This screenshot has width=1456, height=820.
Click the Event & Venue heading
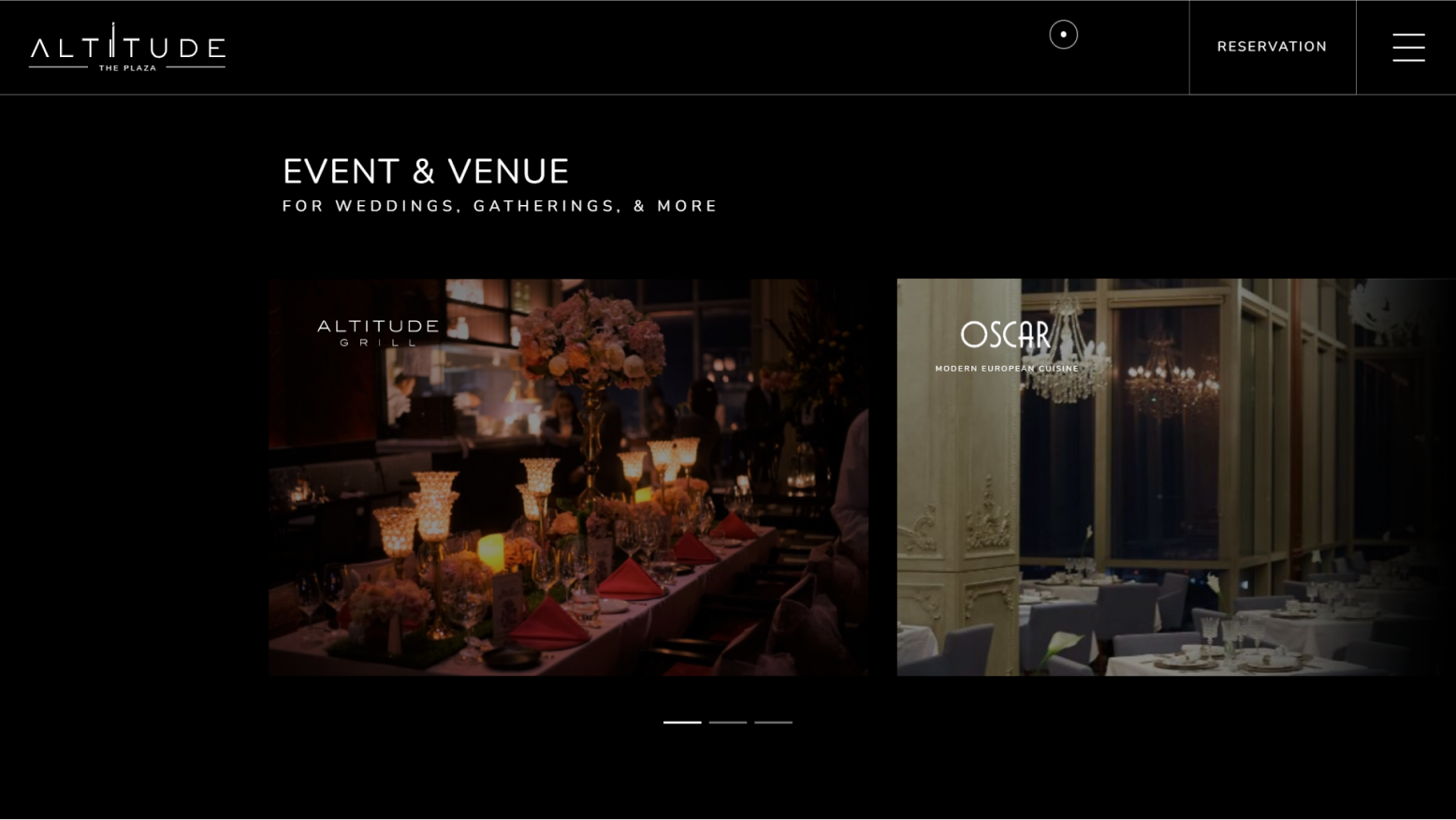(x=426, y=171)
